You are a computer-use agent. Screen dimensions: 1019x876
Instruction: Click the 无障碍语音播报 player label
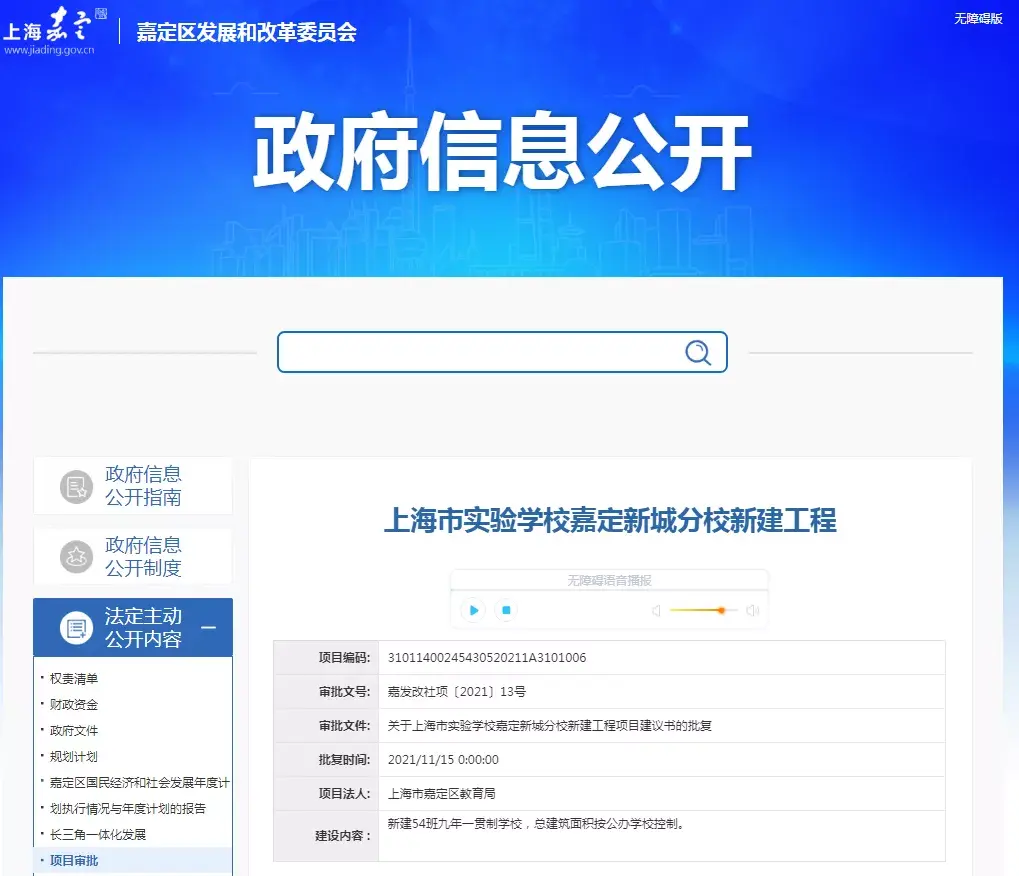[609, 580]
